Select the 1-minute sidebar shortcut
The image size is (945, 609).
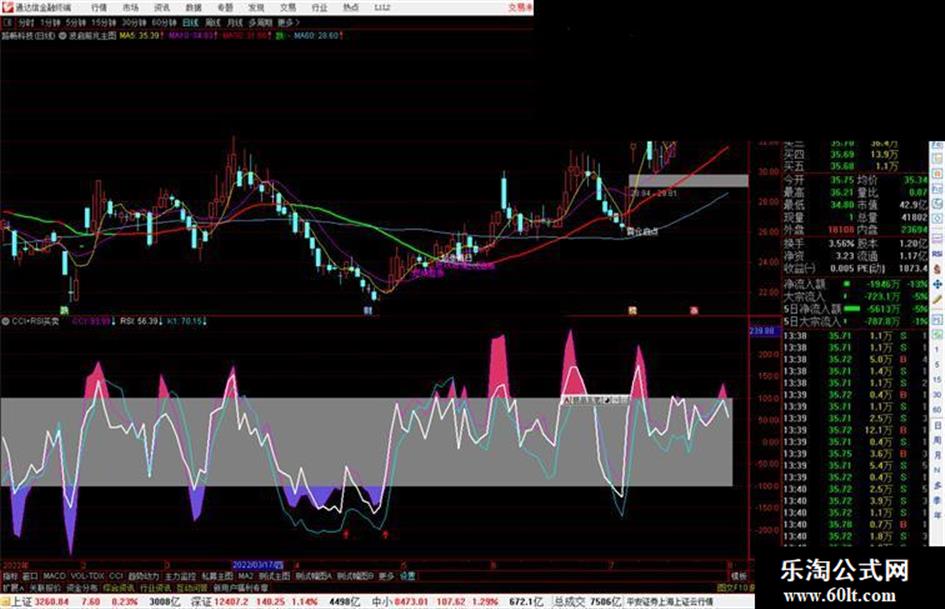(x=937, y=350)
